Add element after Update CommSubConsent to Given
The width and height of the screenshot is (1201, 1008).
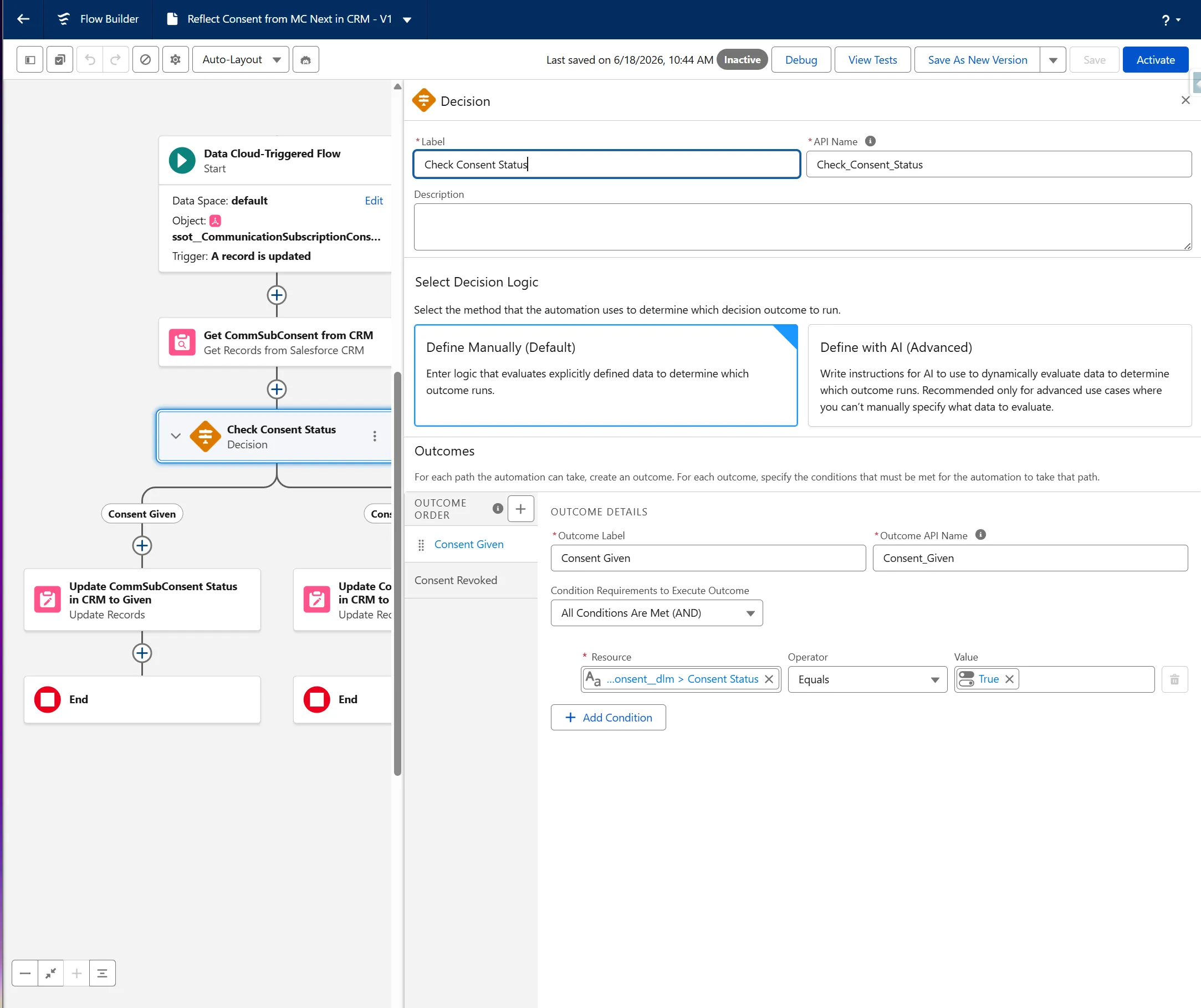tap(142, 653)
